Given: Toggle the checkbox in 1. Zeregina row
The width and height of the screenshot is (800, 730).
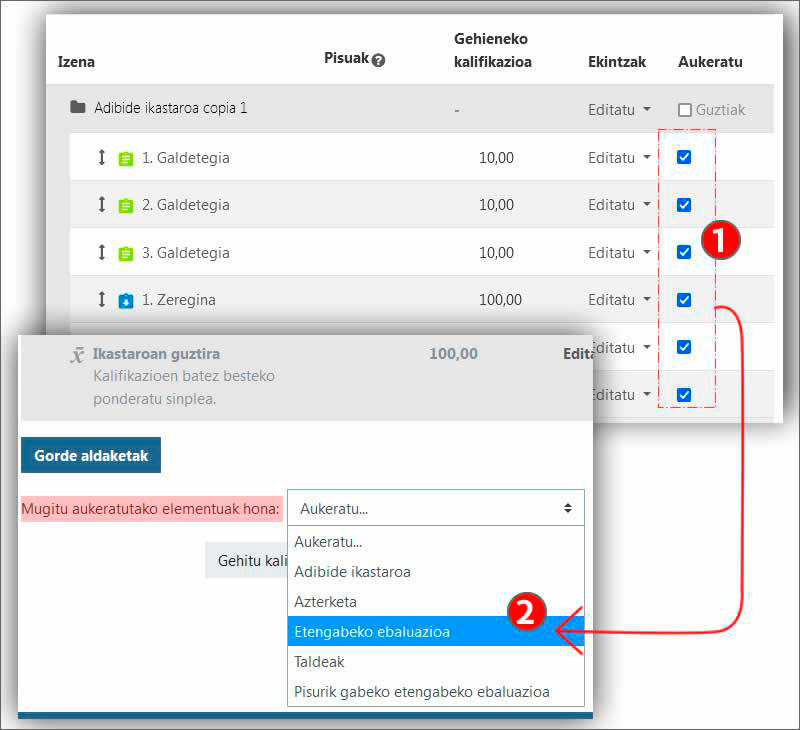Looking at the screenshot, I should click(x=684, y=299).
